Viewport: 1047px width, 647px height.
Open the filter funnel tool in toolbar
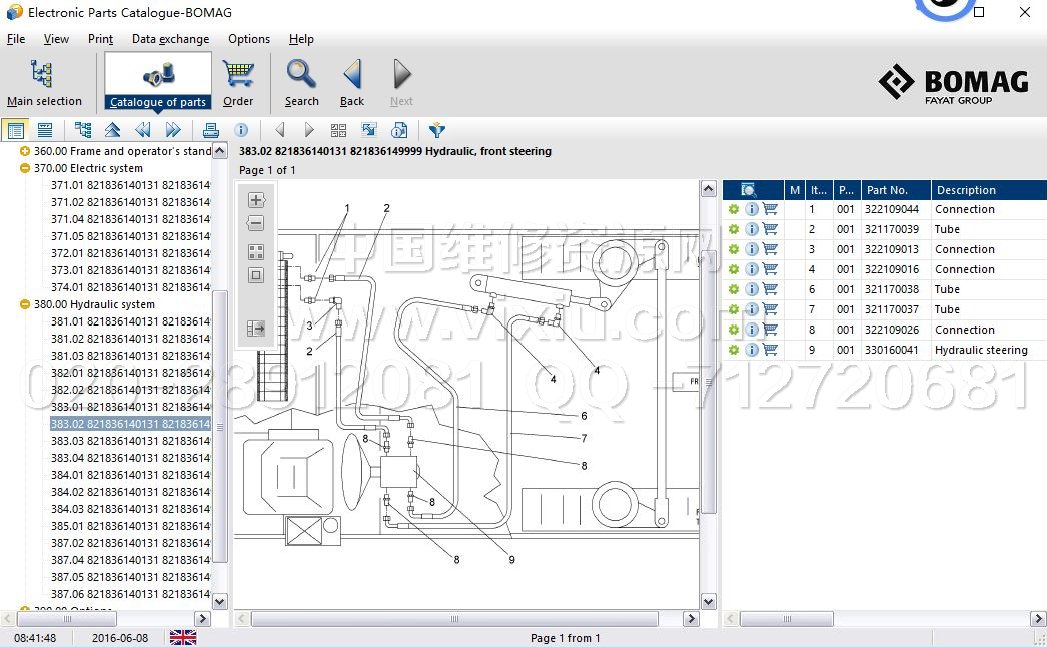point(436,130)
